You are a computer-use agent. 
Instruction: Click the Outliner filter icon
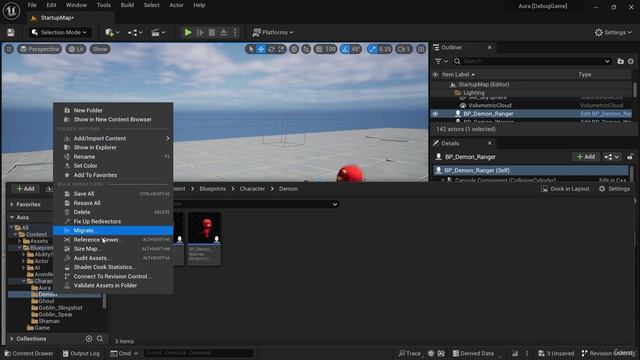[441, 61]
